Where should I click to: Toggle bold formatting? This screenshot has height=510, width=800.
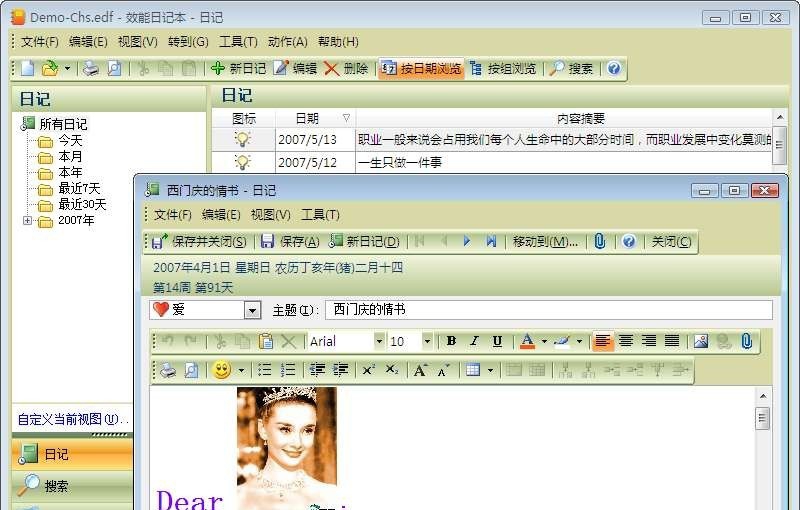451,341
